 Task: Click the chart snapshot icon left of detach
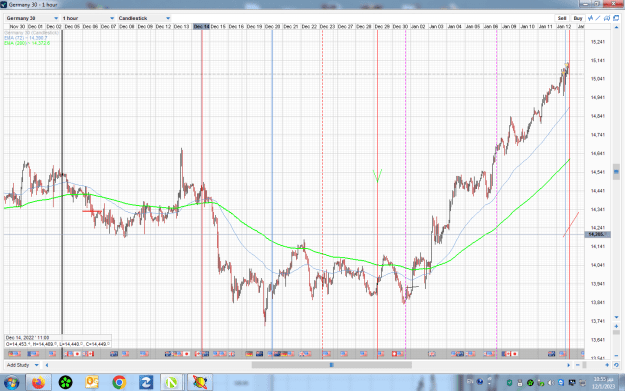607,18
